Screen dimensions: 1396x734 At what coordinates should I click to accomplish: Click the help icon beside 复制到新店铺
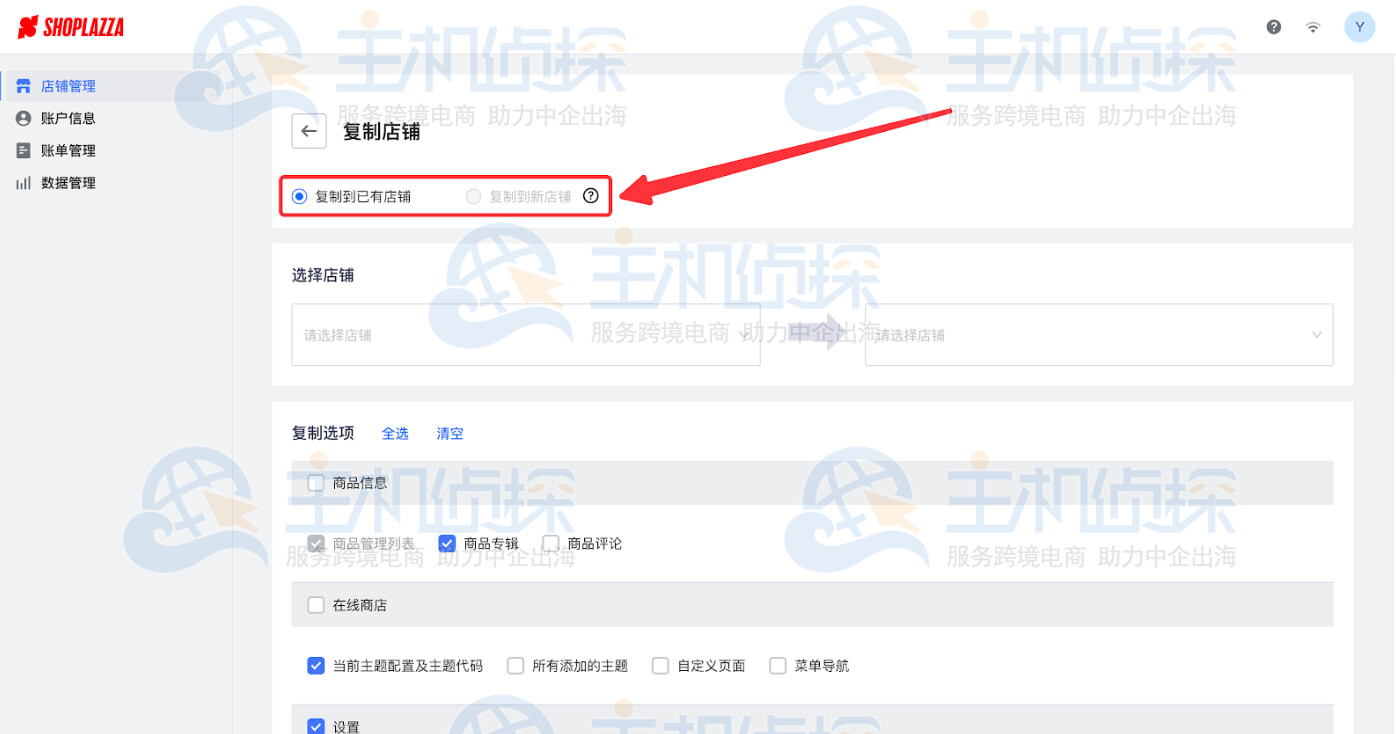[590, 196]
